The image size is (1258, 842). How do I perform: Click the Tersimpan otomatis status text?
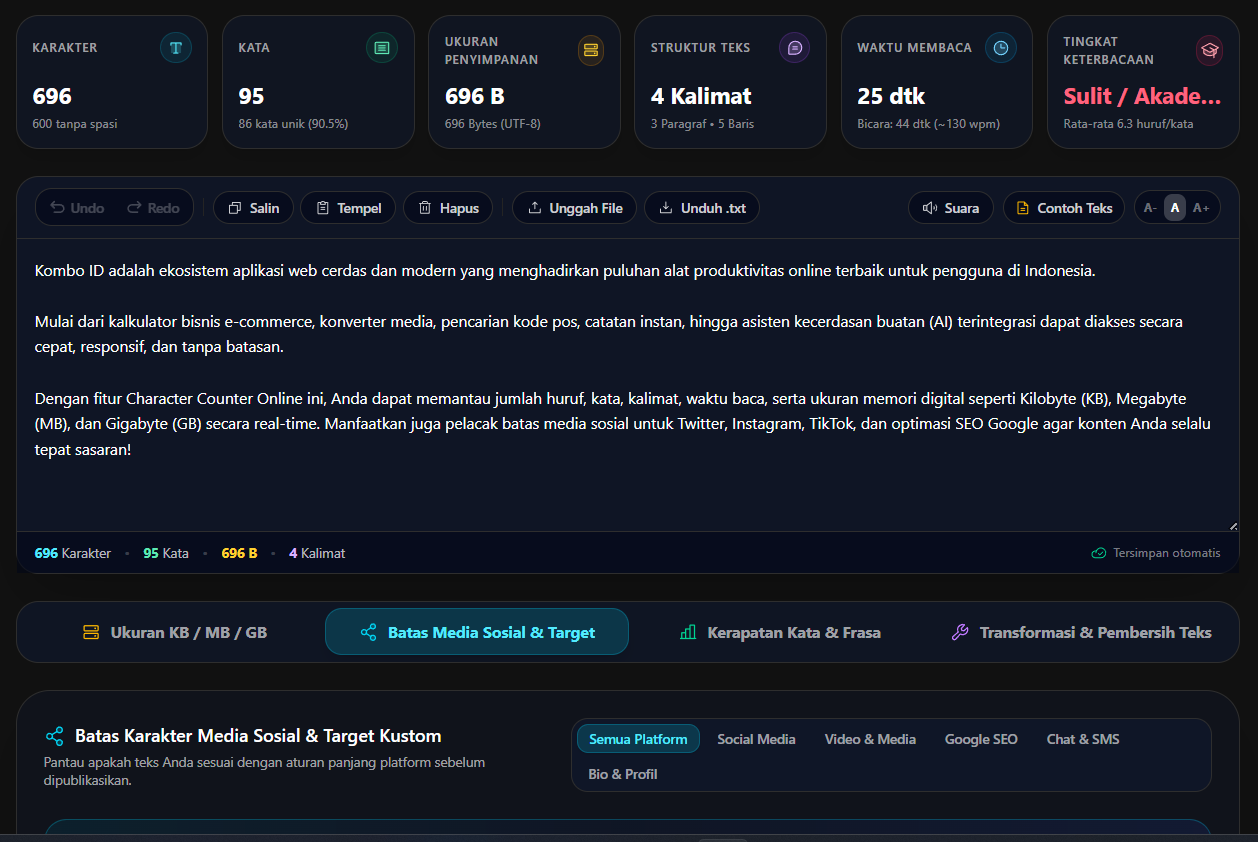point(1166,553)
